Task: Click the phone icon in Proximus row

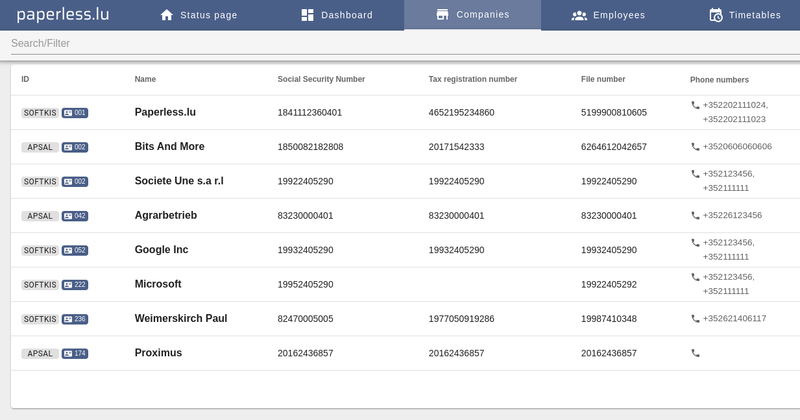Action: click(695, 353)
